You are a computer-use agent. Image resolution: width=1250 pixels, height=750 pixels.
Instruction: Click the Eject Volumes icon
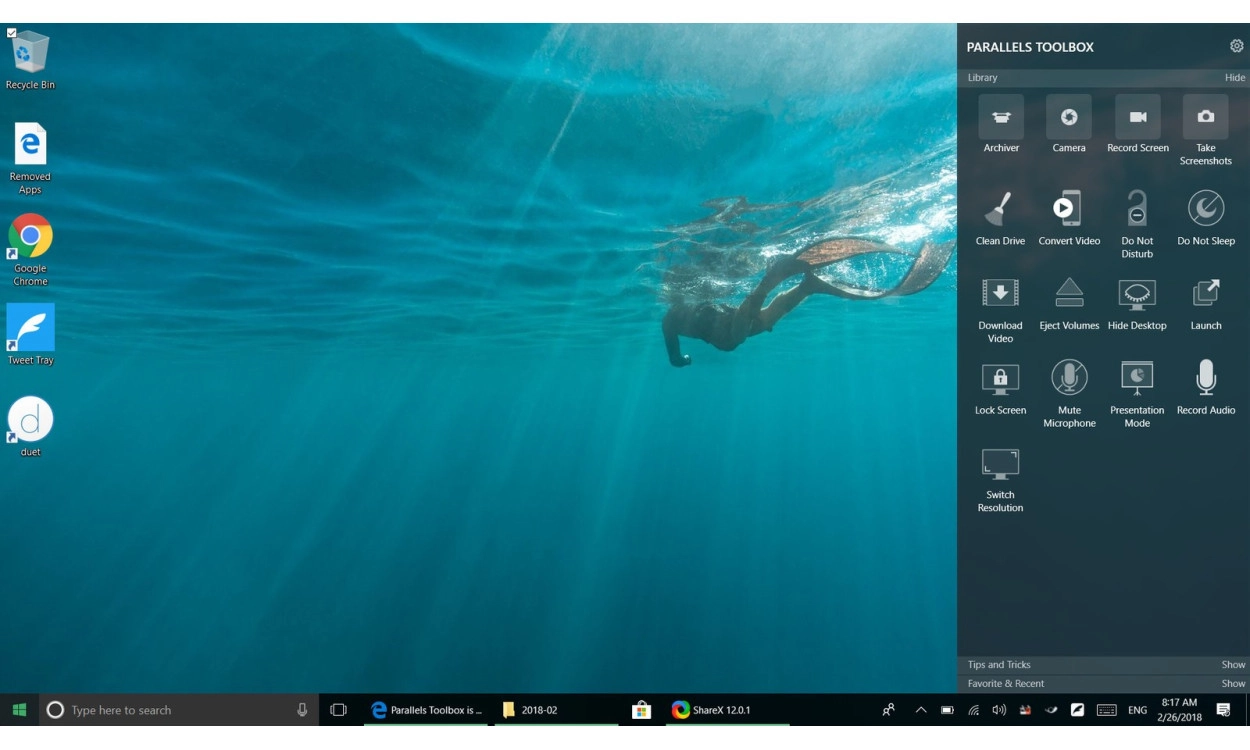[x=1068, y=294]
